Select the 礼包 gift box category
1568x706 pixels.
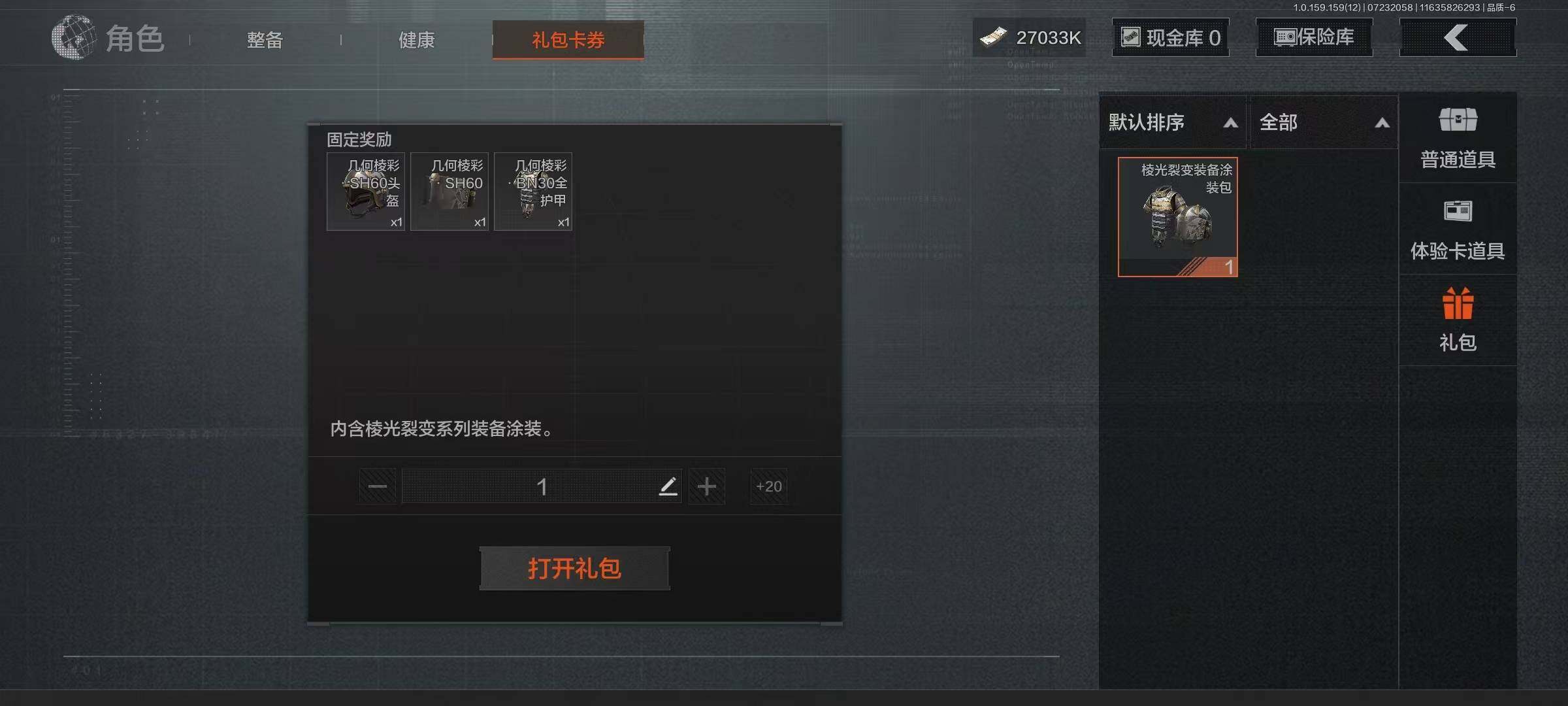(x=1458, y=320)
